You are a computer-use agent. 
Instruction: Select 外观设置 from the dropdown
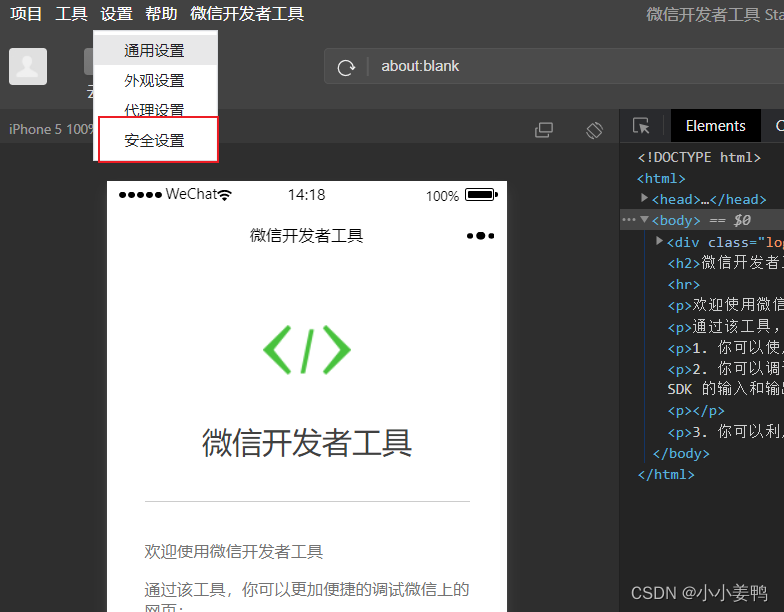coord(155,80)
